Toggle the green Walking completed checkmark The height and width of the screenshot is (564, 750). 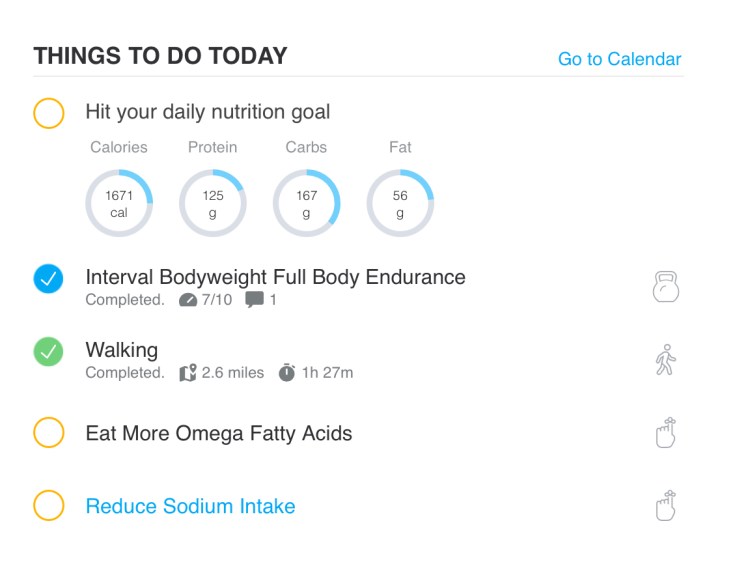48,352
